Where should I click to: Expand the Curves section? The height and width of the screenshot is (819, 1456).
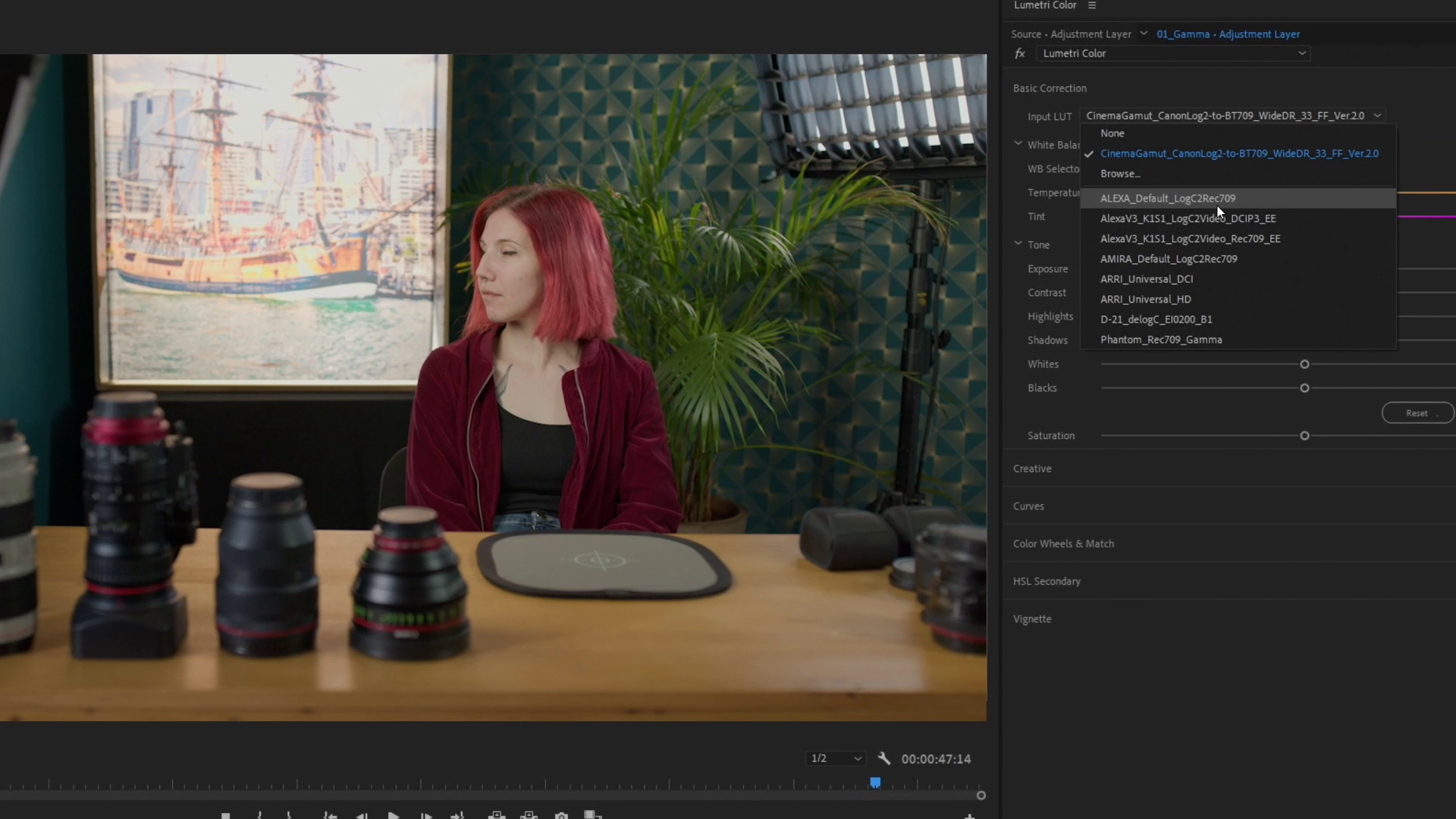tap(1028, 506)
